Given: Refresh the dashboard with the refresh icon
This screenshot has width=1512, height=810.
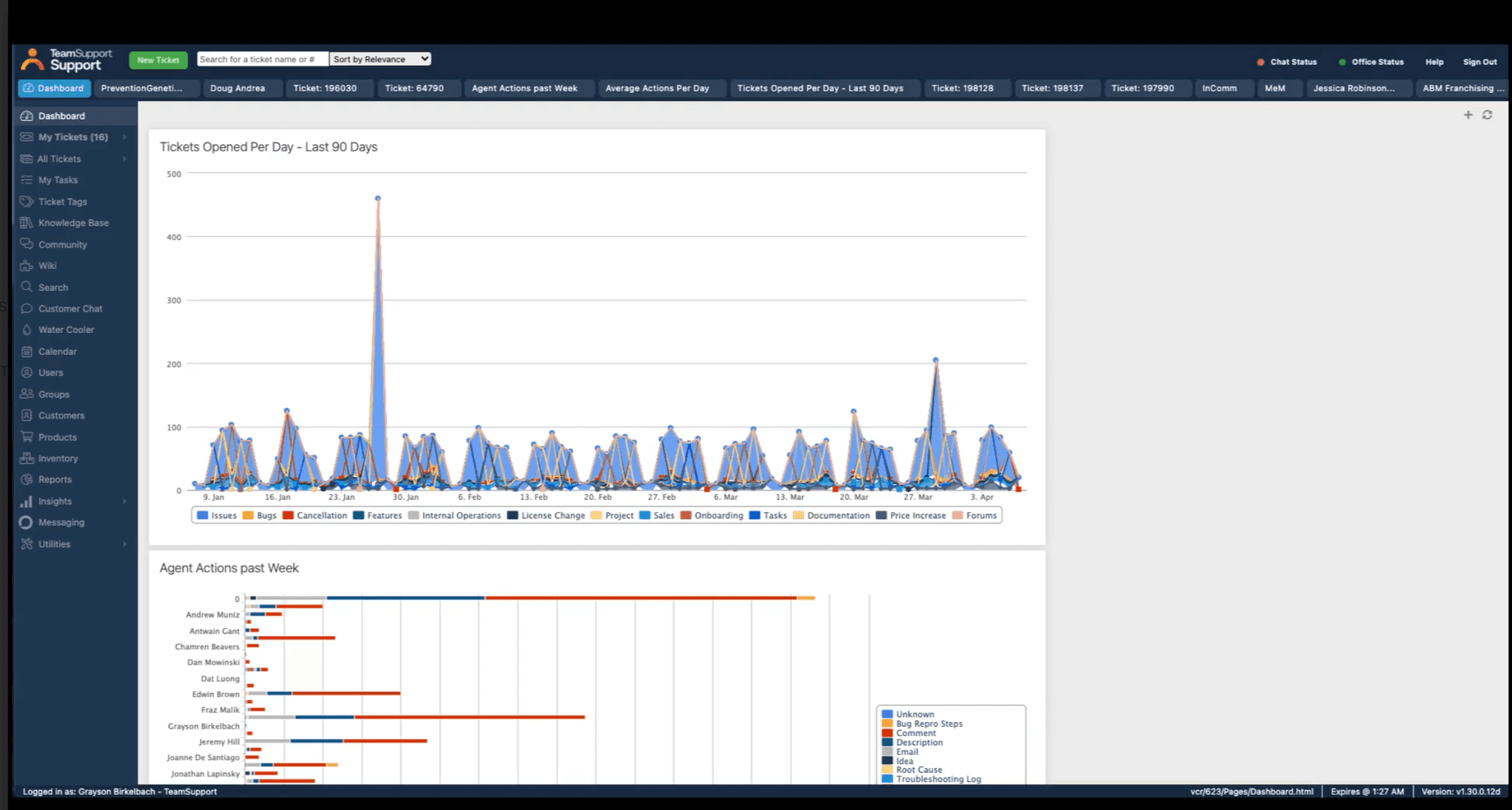Looking at the screenshot, I should 1487,114.
